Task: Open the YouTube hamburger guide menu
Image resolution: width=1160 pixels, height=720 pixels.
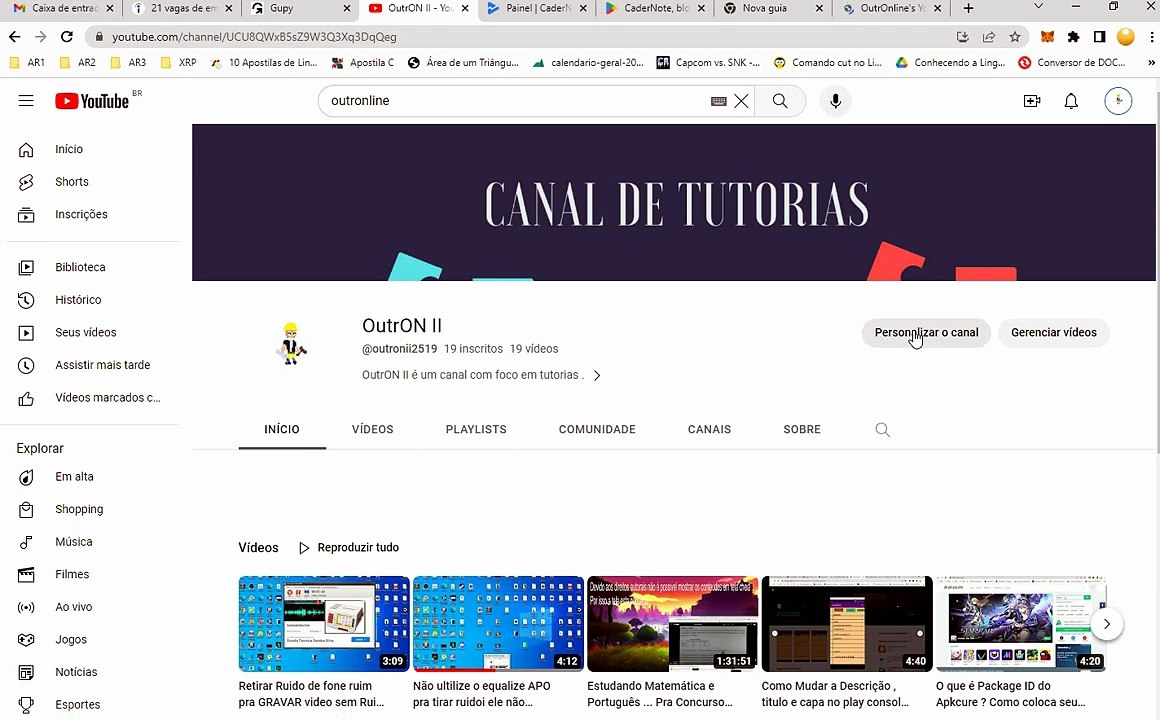Action: coord(26,101)
